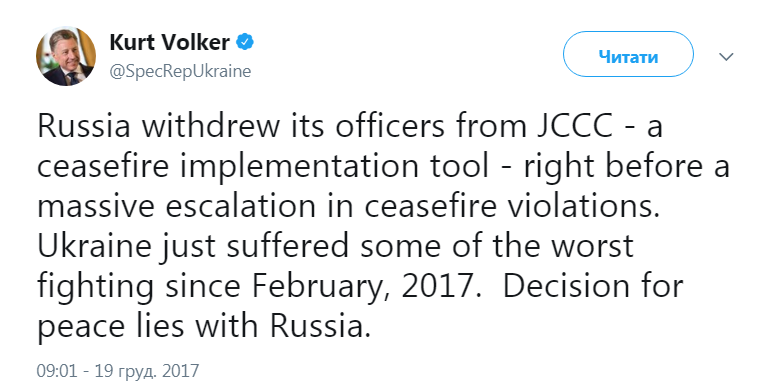Click the words 'Decision for' in the tweet

pos(593,287)
